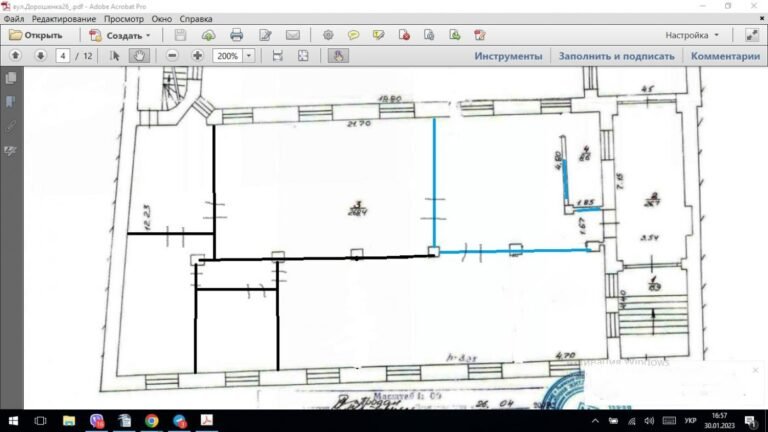Click the Save floppy disk icon
The height and width of the screenshot is (432, 768).
click(180, 35)
